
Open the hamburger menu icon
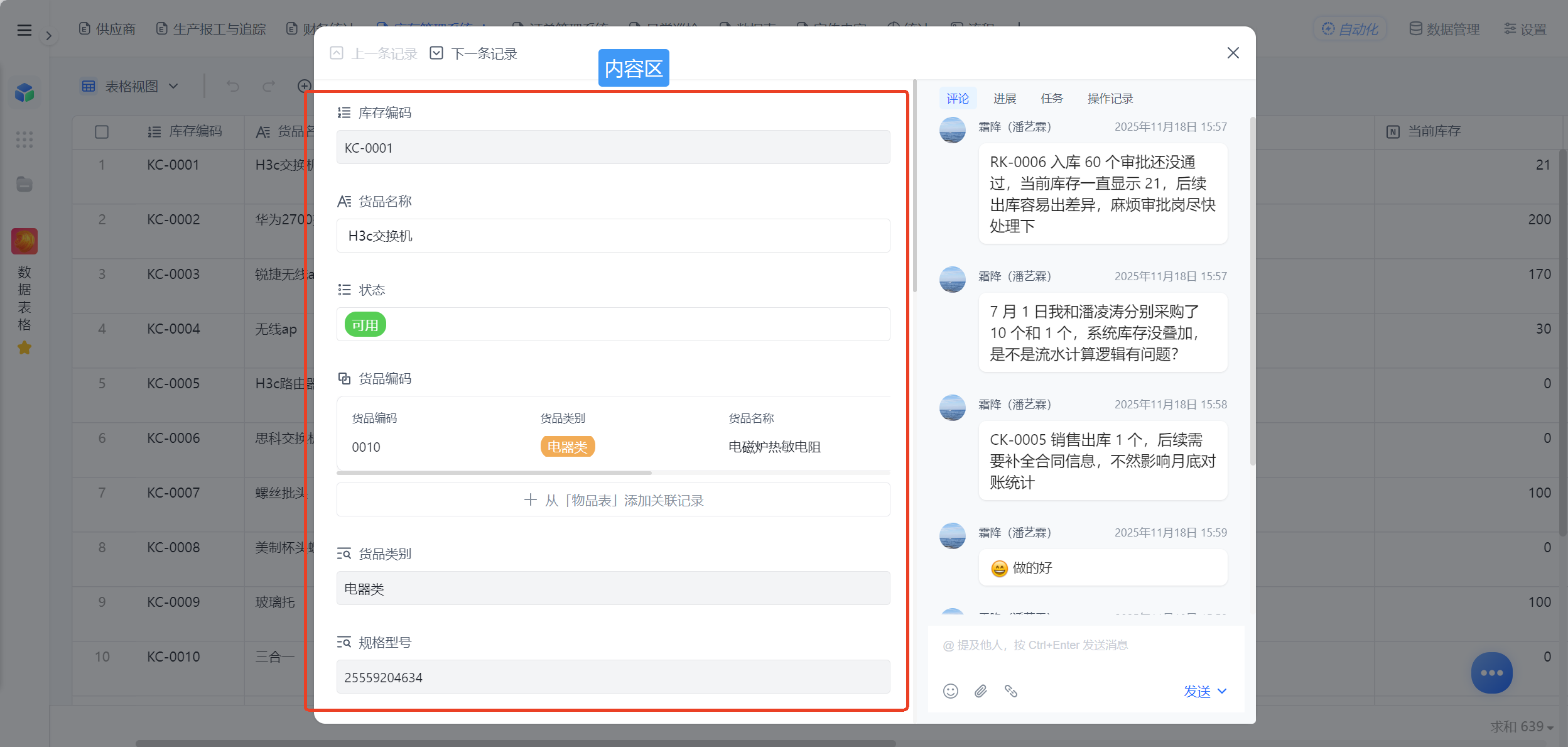(24, 30)
